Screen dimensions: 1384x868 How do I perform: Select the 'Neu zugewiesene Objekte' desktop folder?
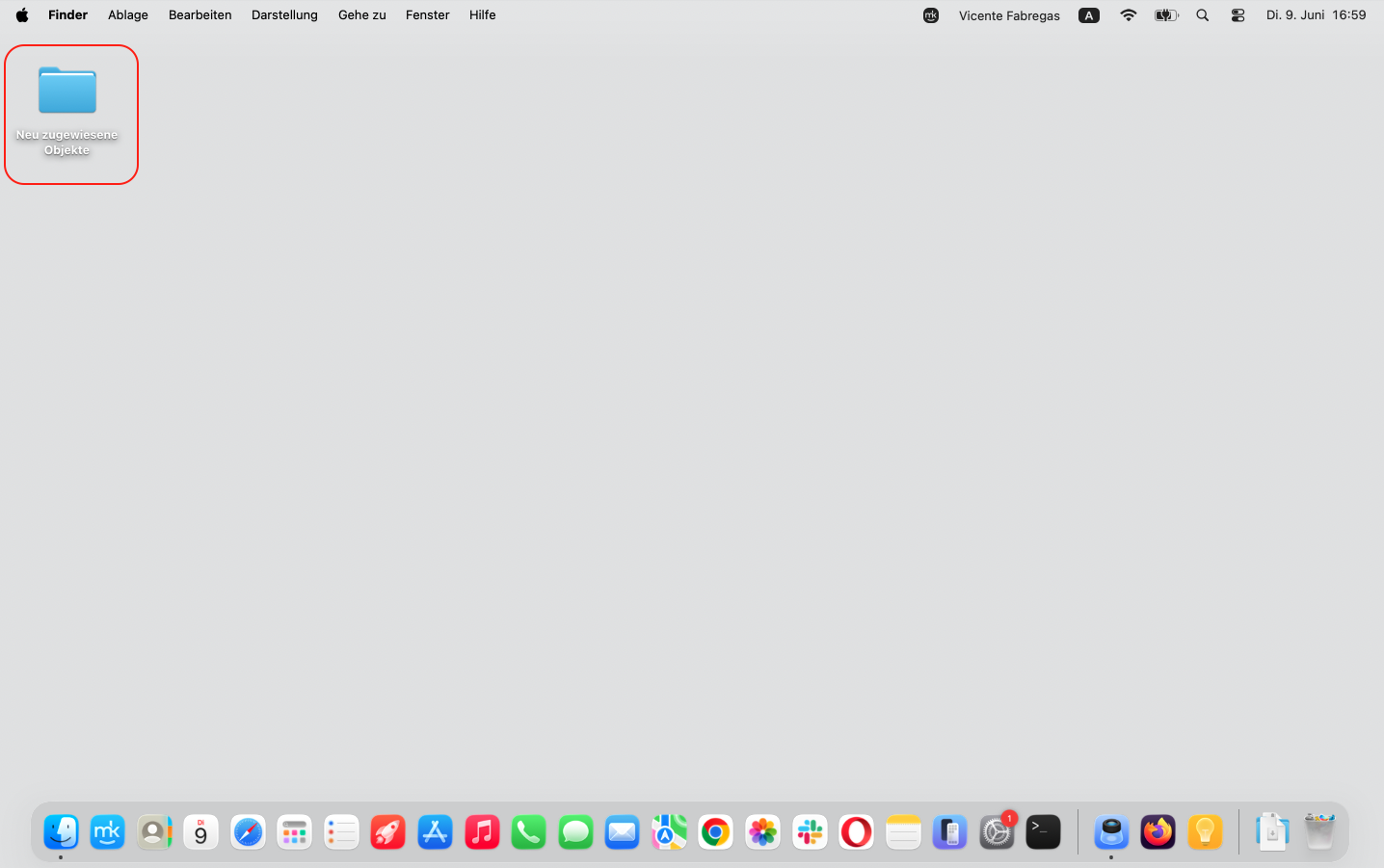tap(67, 111)
